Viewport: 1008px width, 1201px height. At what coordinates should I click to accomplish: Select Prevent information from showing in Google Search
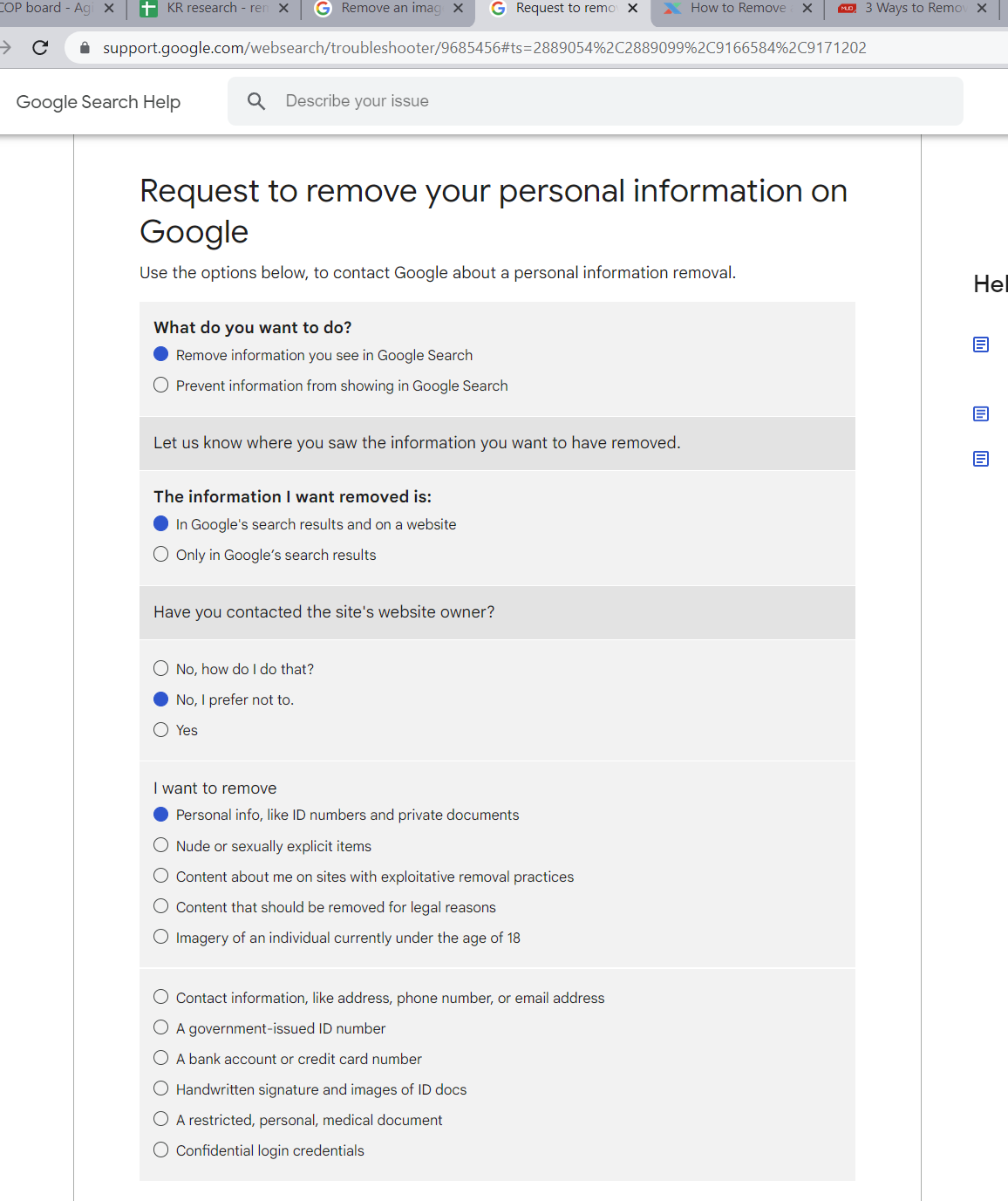(160, 384)
